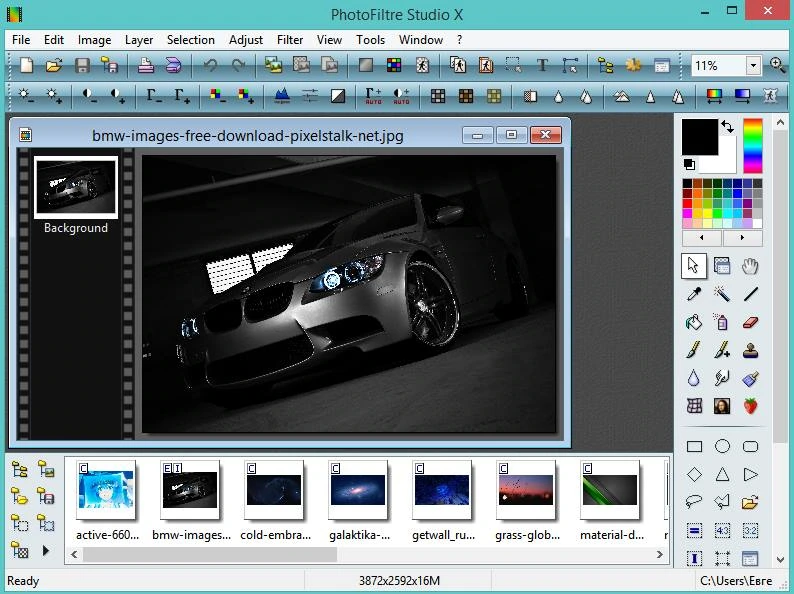Click the zoom percentage field showing 11%

pyautogui.click(x=719, y=65)
